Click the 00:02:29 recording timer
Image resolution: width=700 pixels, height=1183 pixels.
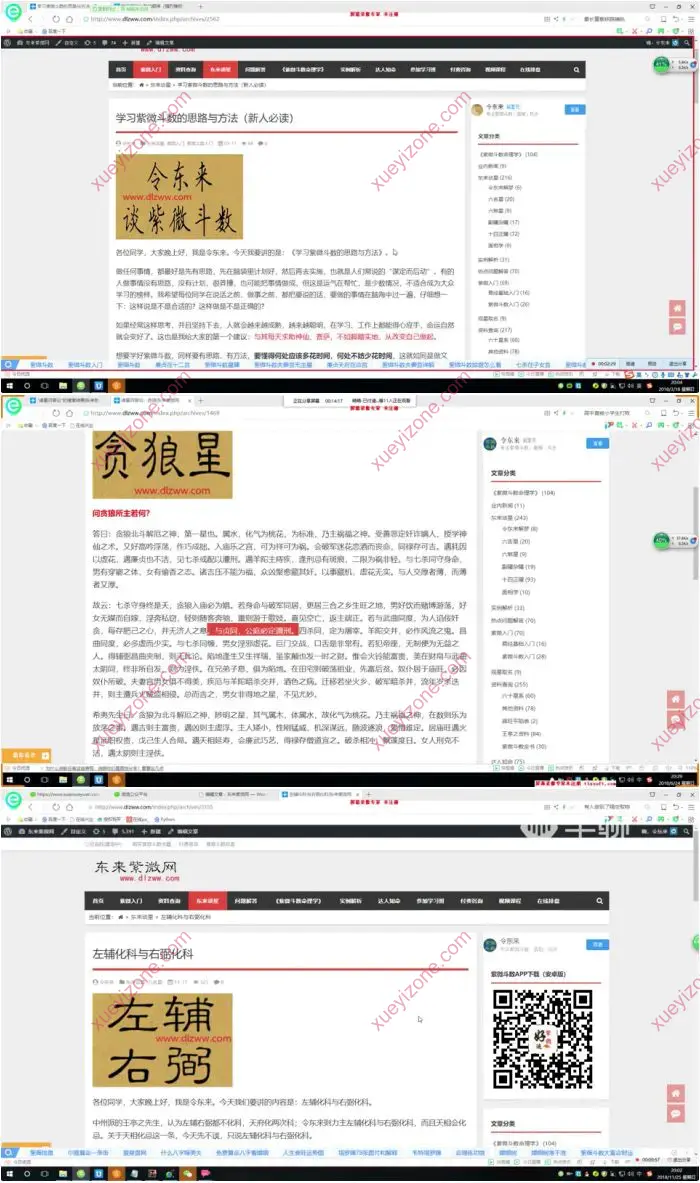pos(606,364)
